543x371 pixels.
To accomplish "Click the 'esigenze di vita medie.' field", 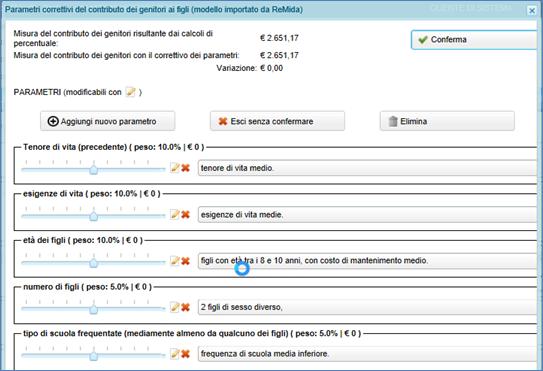I will (x=368, y=215).
